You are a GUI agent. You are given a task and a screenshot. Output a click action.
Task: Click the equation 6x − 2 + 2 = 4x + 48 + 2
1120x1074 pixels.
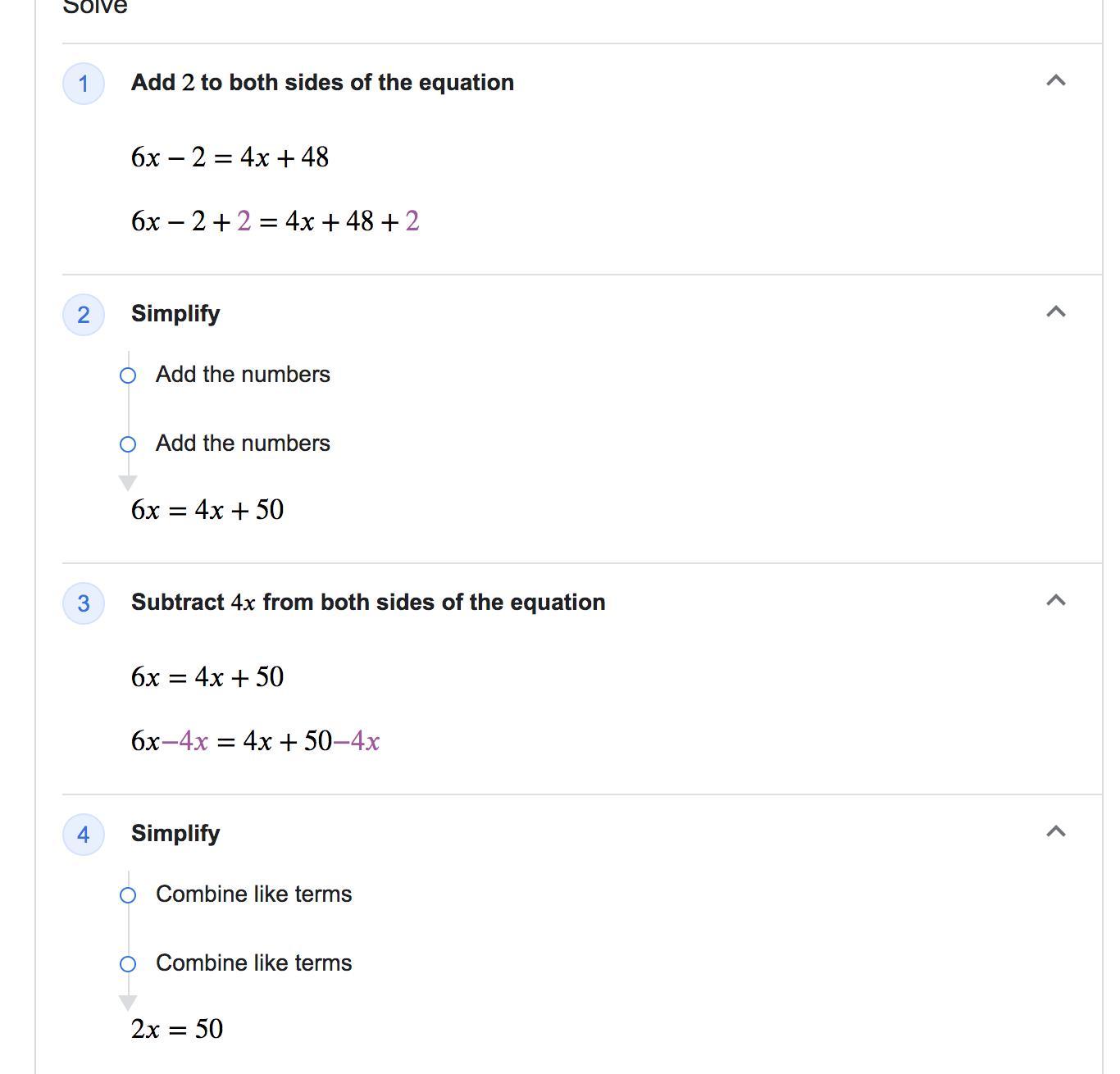coord(275,221)
